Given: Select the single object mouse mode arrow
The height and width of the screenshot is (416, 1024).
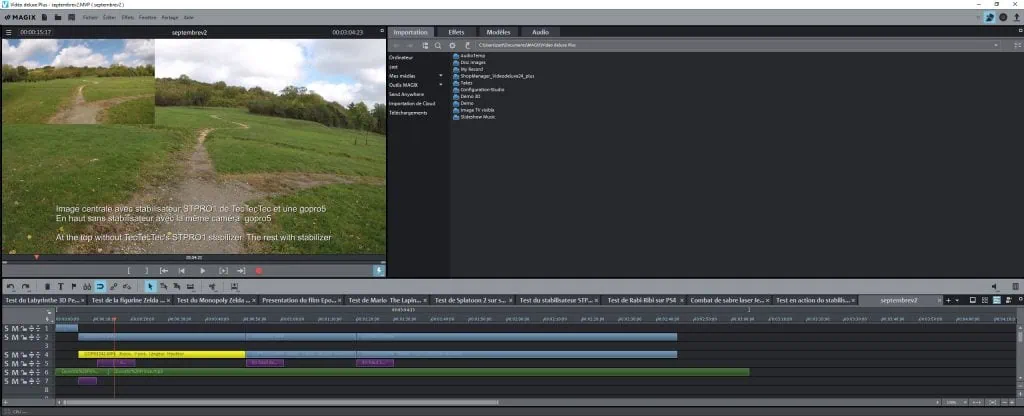Looking at the screenshot, I should (x=150, y=287).
